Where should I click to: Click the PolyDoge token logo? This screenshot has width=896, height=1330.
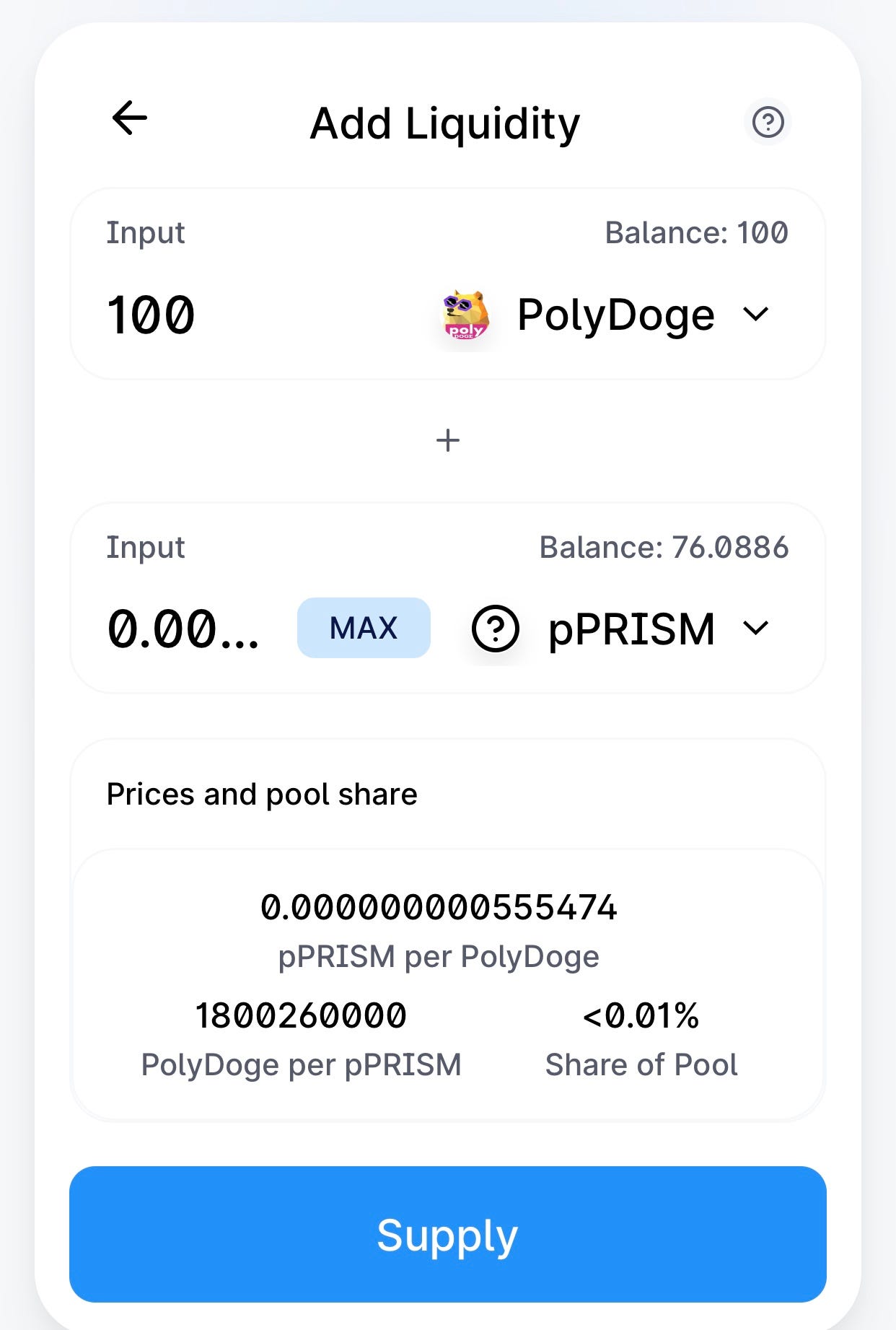(465, 315)
